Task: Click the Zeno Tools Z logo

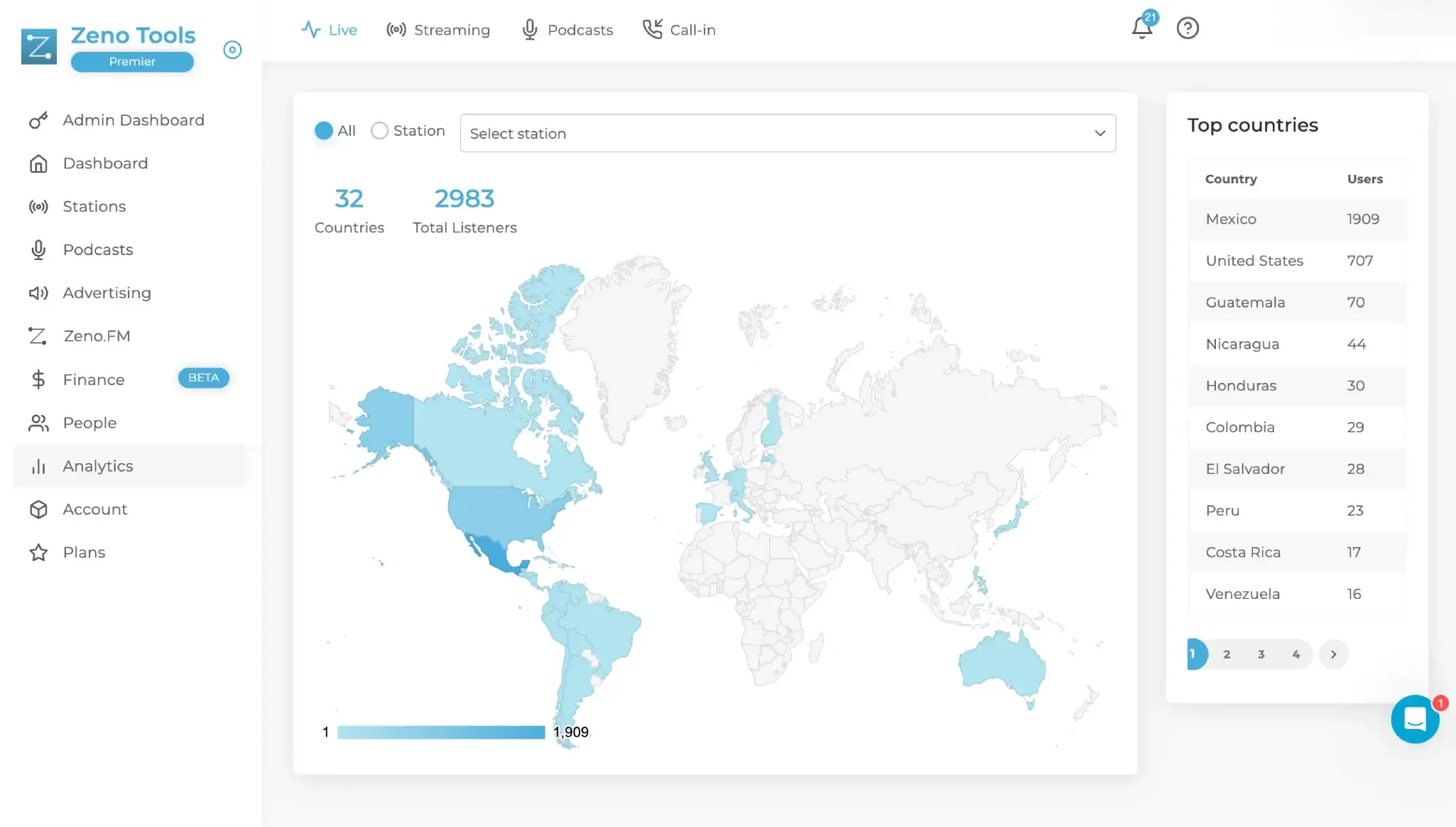Action: click(38, 46)
